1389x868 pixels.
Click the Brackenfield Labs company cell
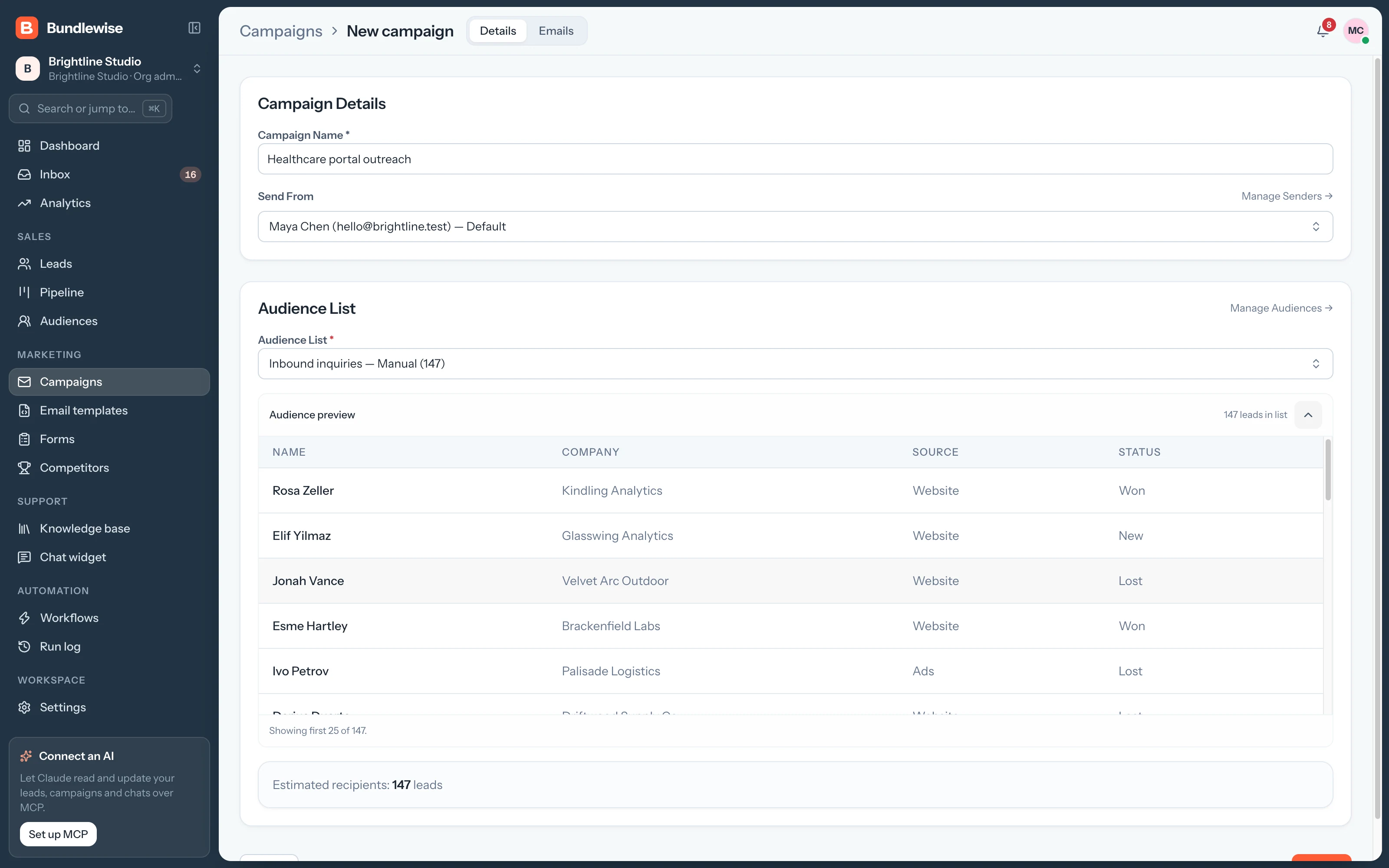611,626
